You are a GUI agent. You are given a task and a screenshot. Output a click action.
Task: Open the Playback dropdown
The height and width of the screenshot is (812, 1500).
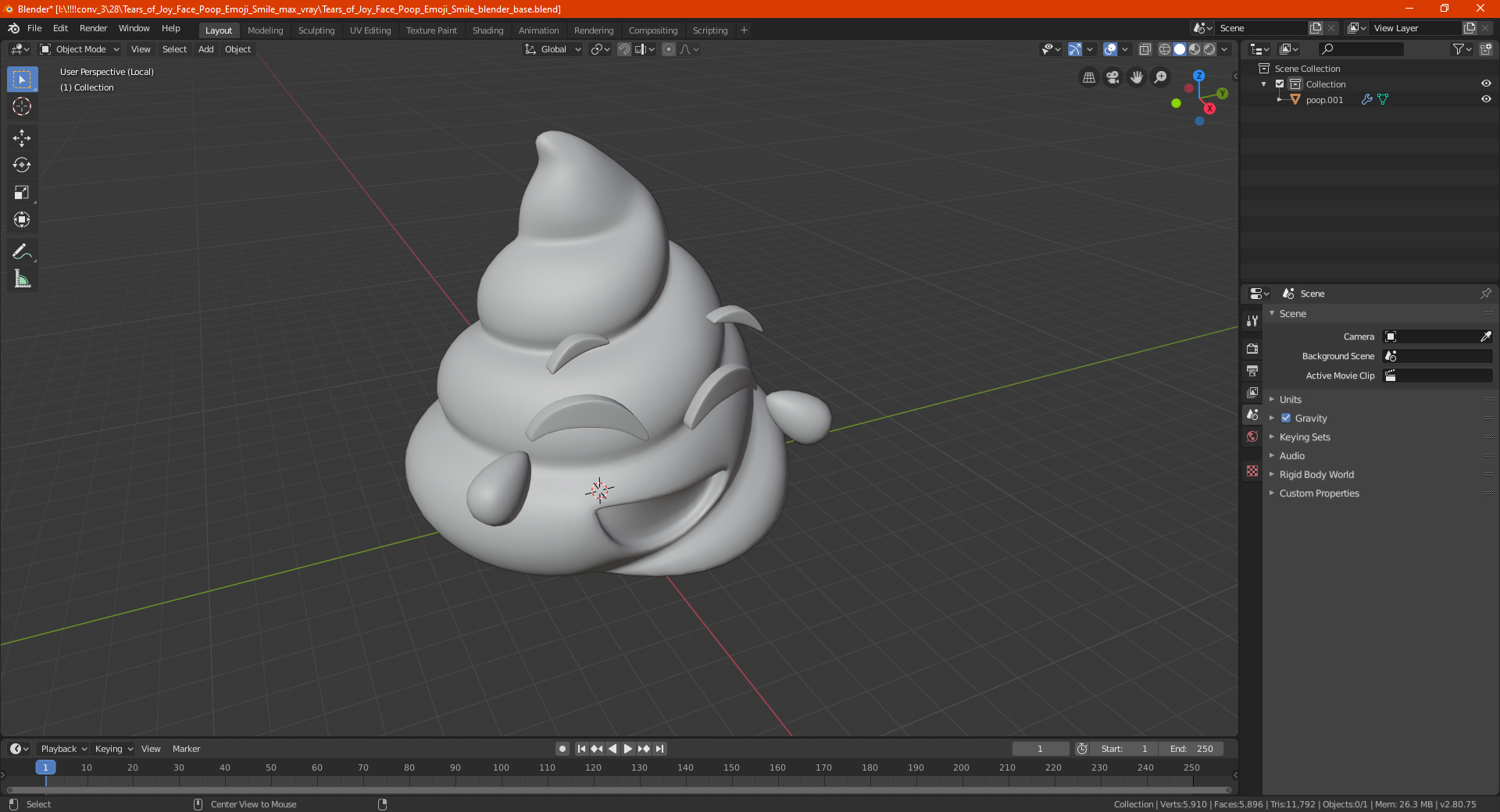pyautogui.click(x=63, y=749)
